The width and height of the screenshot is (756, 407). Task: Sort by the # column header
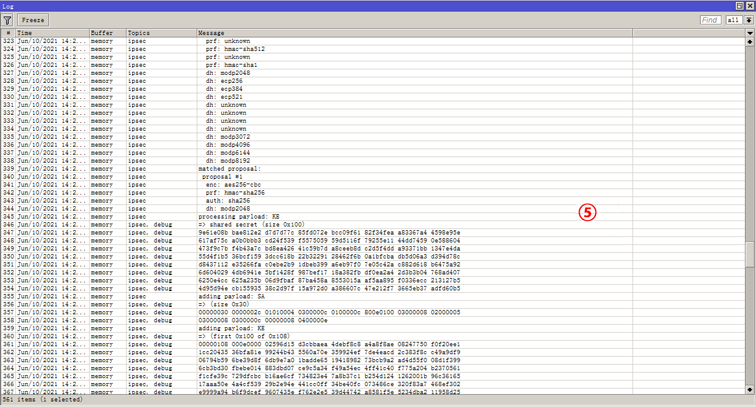[x=8, y=33]
